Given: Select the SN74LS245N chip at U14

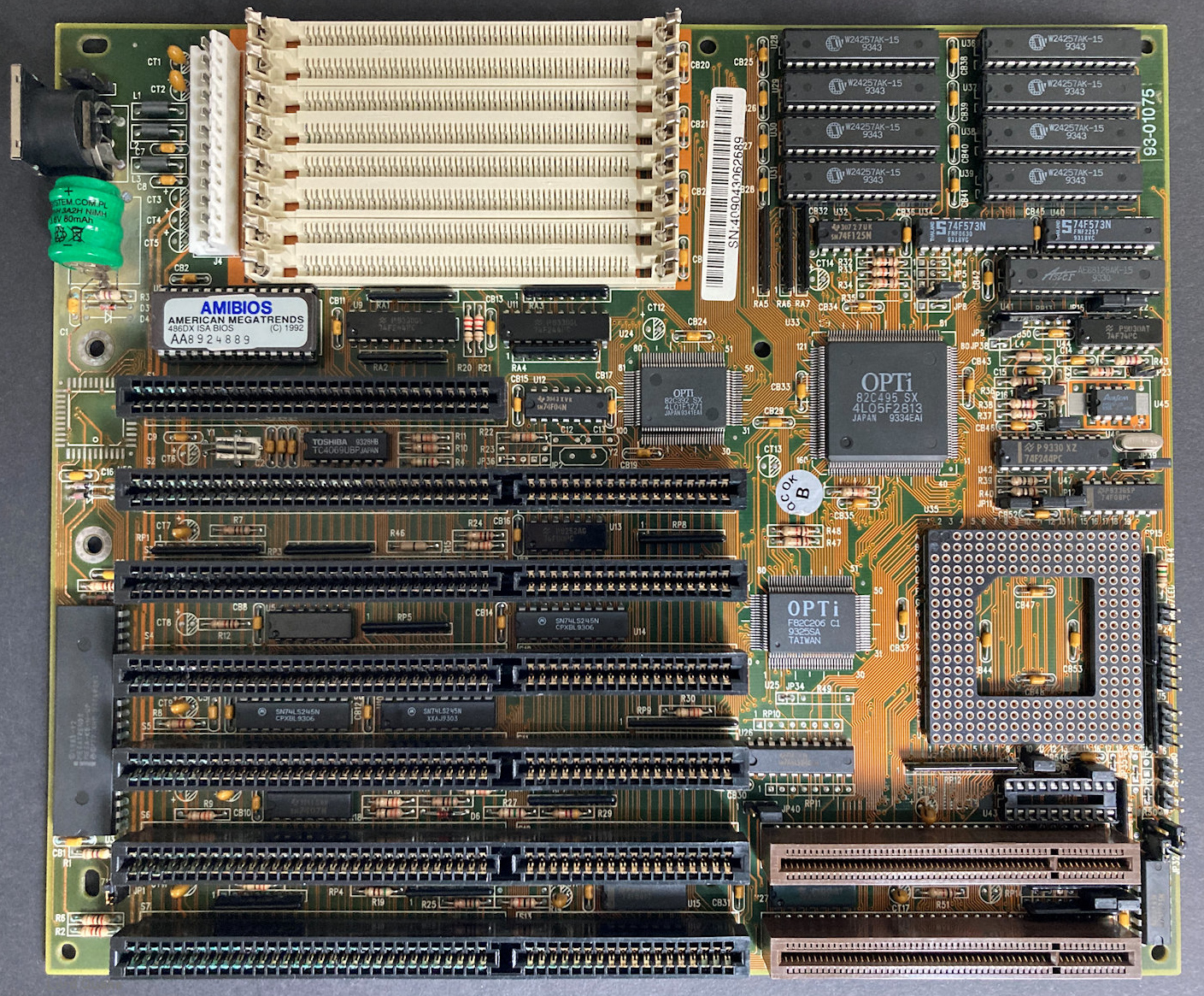Looking at the screenshot, I should click(572, 625).
